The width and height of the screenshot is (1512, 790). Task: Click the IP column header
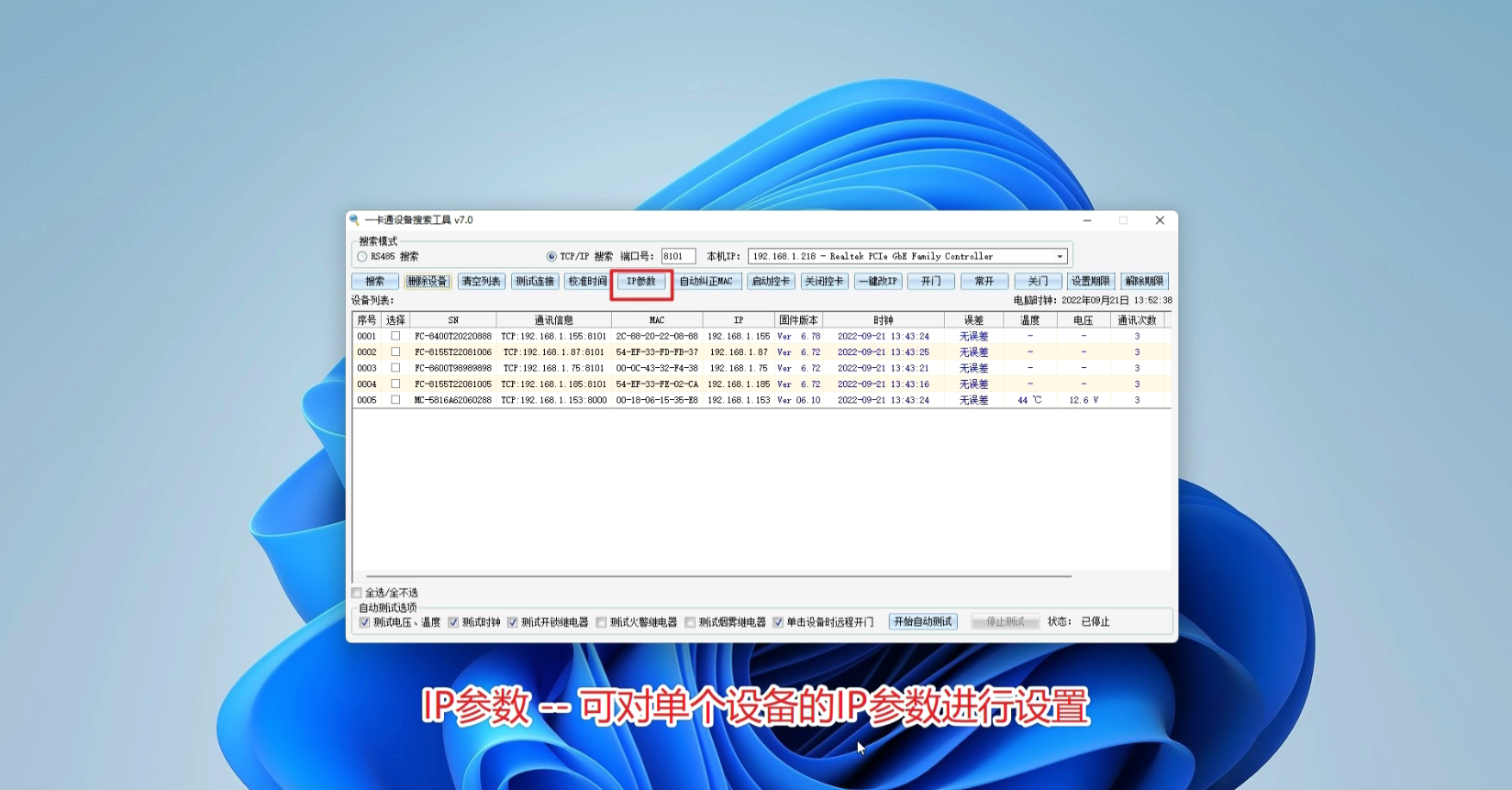point(739,320)
